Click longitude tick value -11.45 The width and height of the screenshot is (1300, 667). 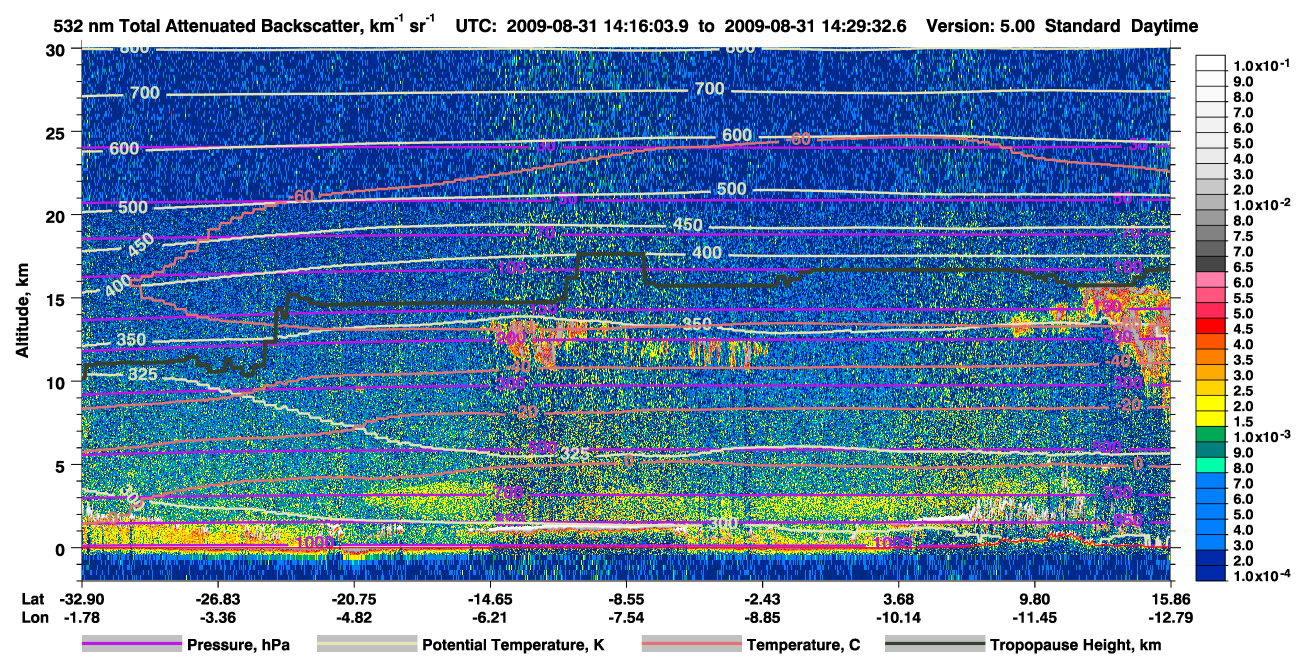click(1035, 617)
